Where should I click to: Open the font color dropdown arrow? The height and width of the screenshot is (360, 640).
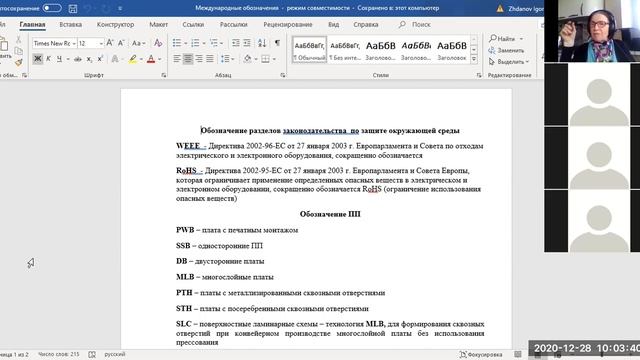click(160, 60)
